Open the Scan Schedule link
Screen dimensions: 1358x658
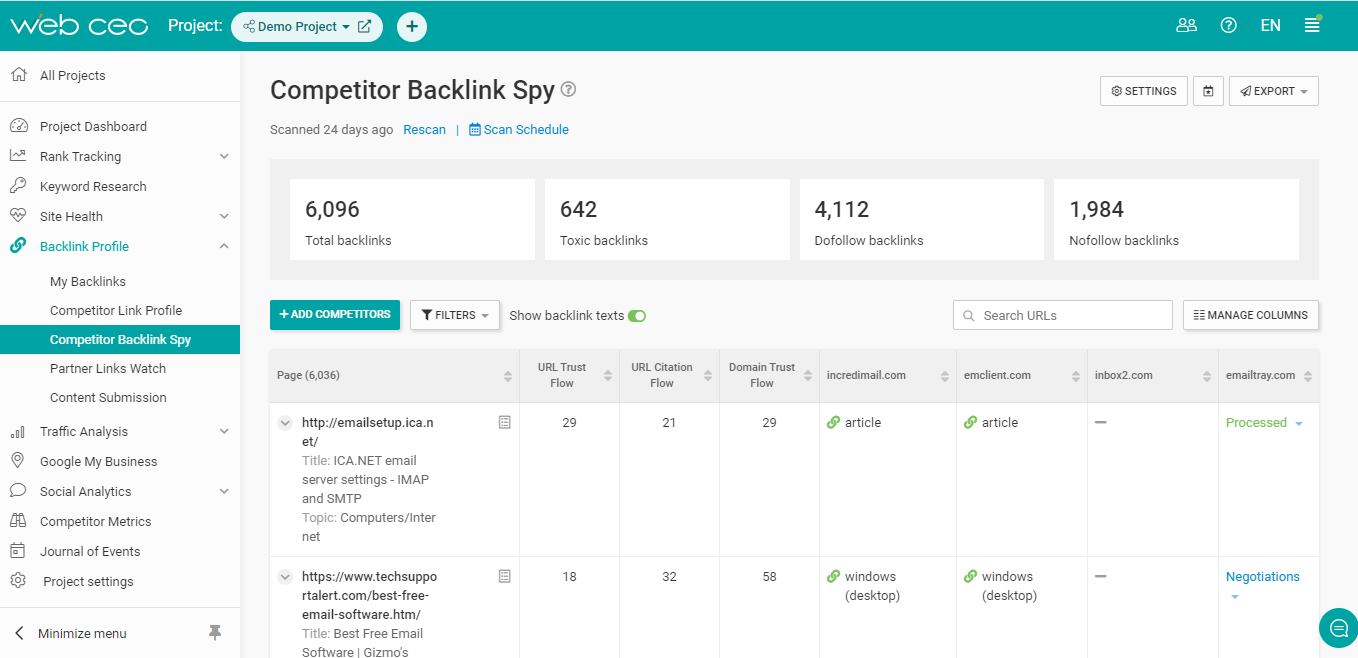pyautogui.click(x=519, y=130)
